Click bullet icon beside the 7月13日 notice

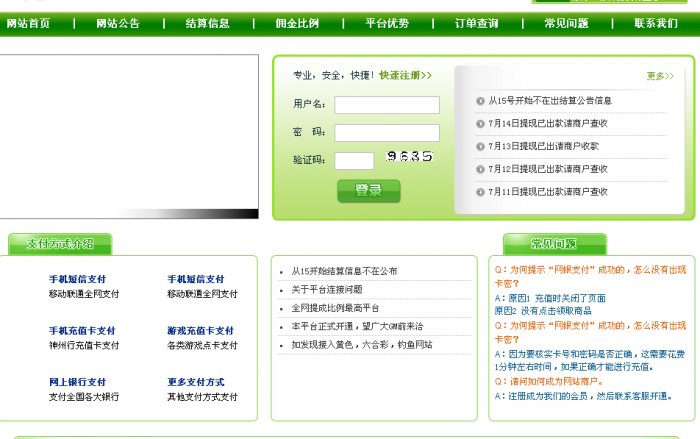pos(480,147)
